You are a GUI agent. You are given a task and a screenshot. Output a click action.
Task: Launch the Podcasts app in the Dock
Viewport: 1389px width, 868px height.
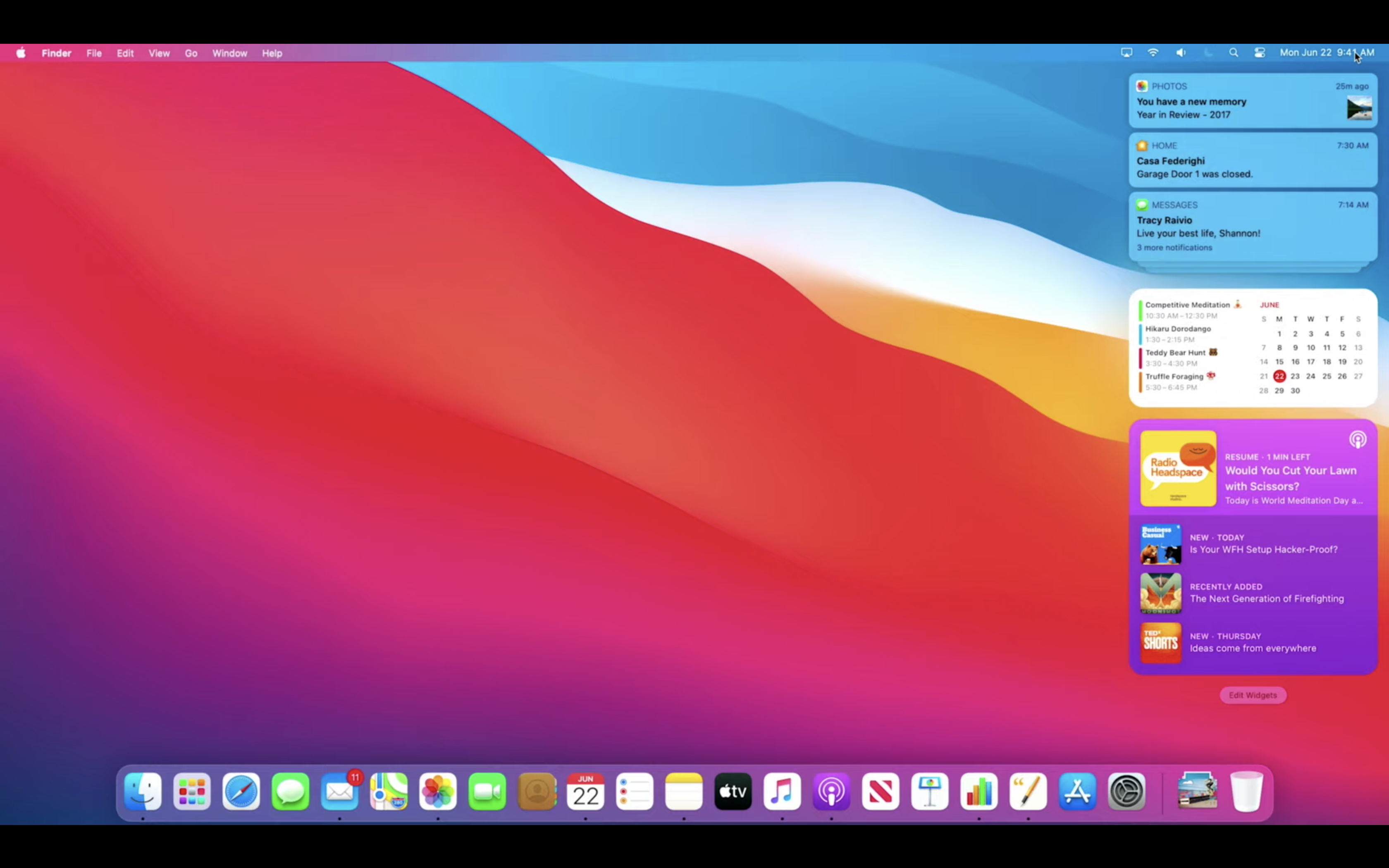(831, 792)
